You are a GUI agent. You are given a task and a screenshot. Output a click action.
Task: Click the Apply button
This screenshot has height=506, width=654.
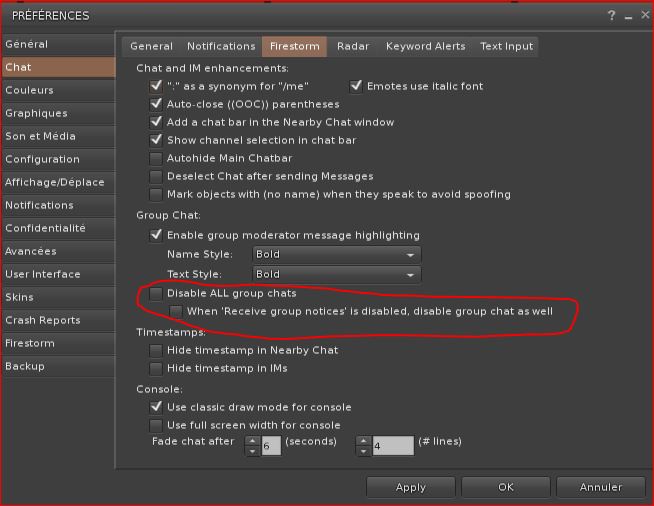click(410, 487)
